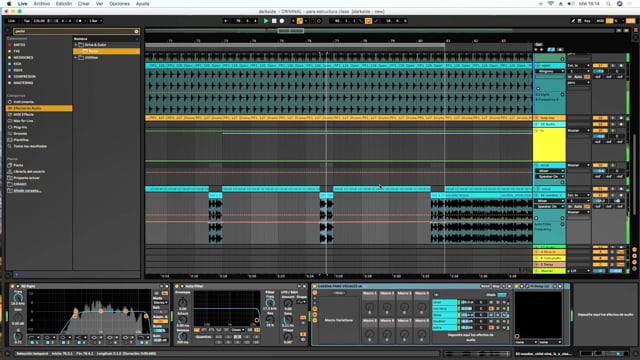640x360 pixels.
Task: Toggle the Follow playback button
Action: click(x=225, y=21)
